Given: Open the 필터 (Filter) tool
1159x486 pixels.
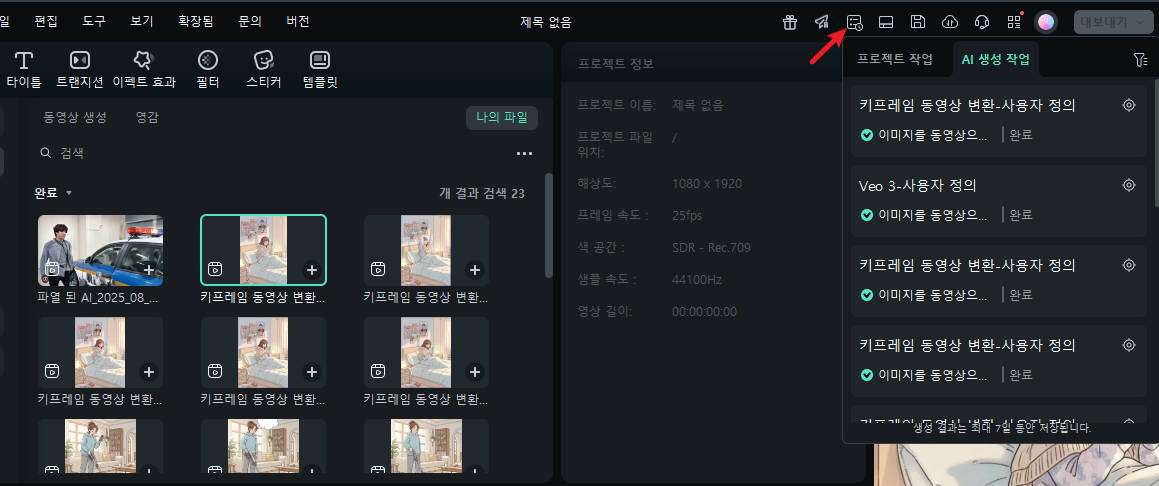Looking at the screenshot, I should [208, 70].
